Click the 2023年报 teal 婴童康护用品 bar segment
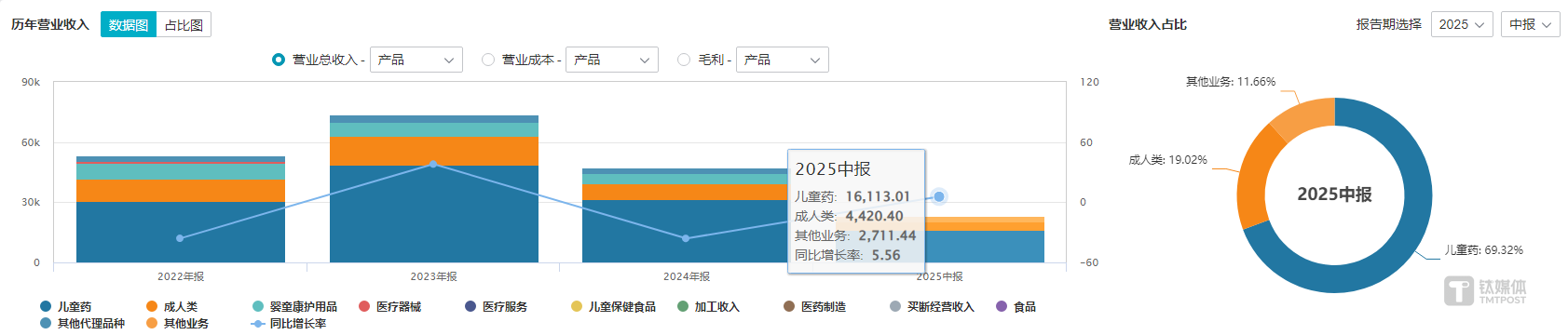 [434, 130]
